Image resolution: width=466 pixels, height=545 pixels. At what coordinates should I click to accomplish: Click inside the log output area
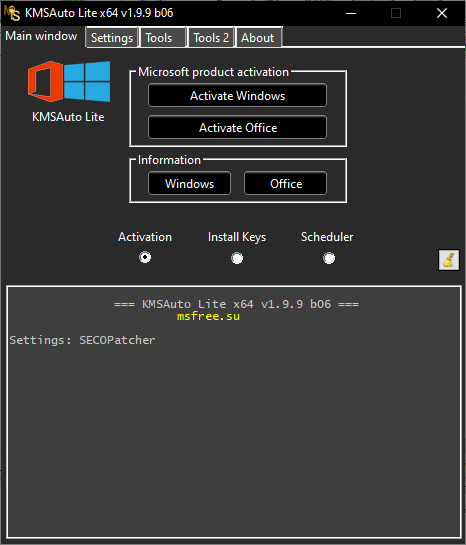coord(234,412)
